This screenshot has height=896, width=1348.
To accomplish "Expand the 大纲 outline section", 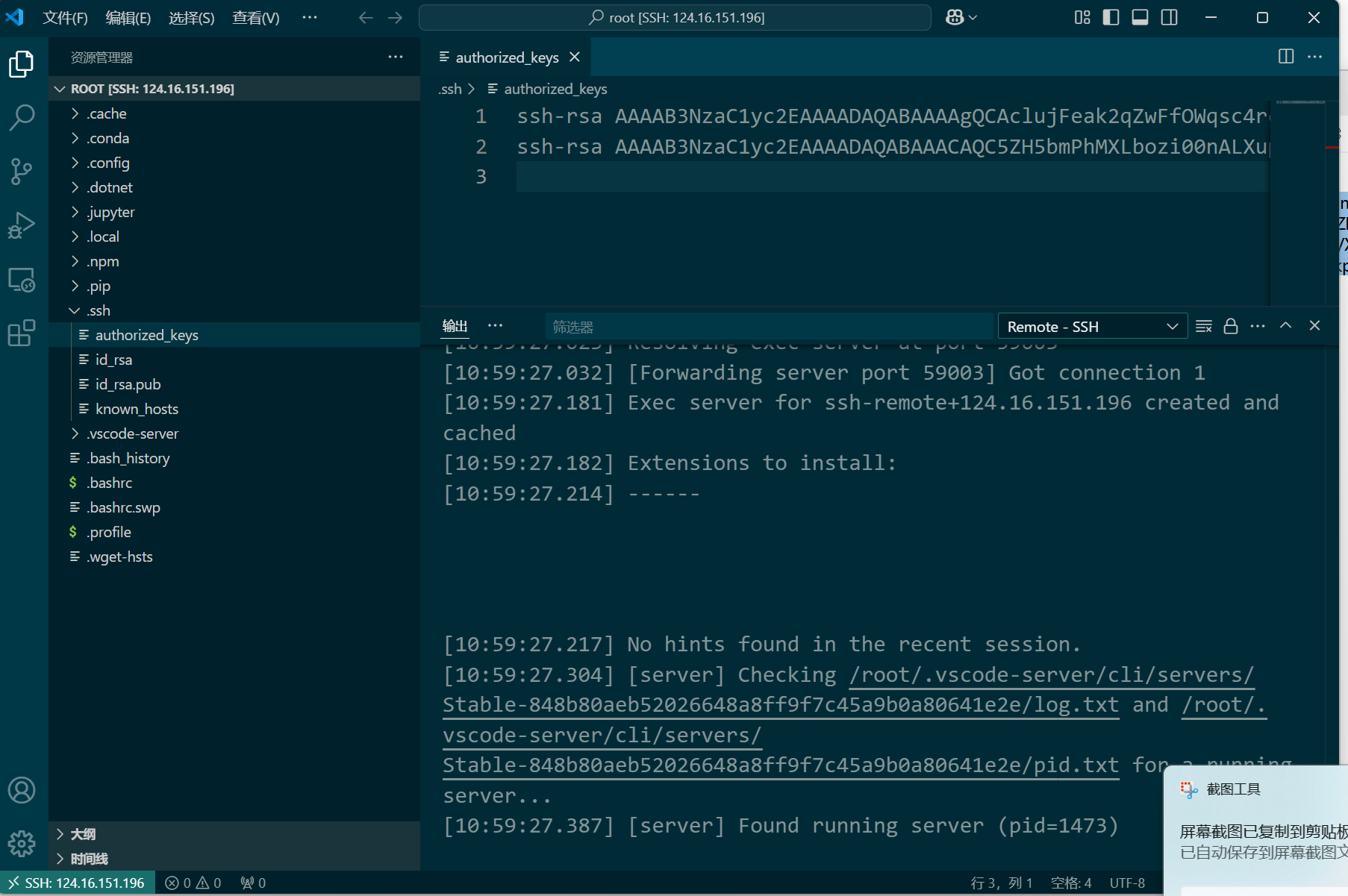I will click(x=234, y=834).
